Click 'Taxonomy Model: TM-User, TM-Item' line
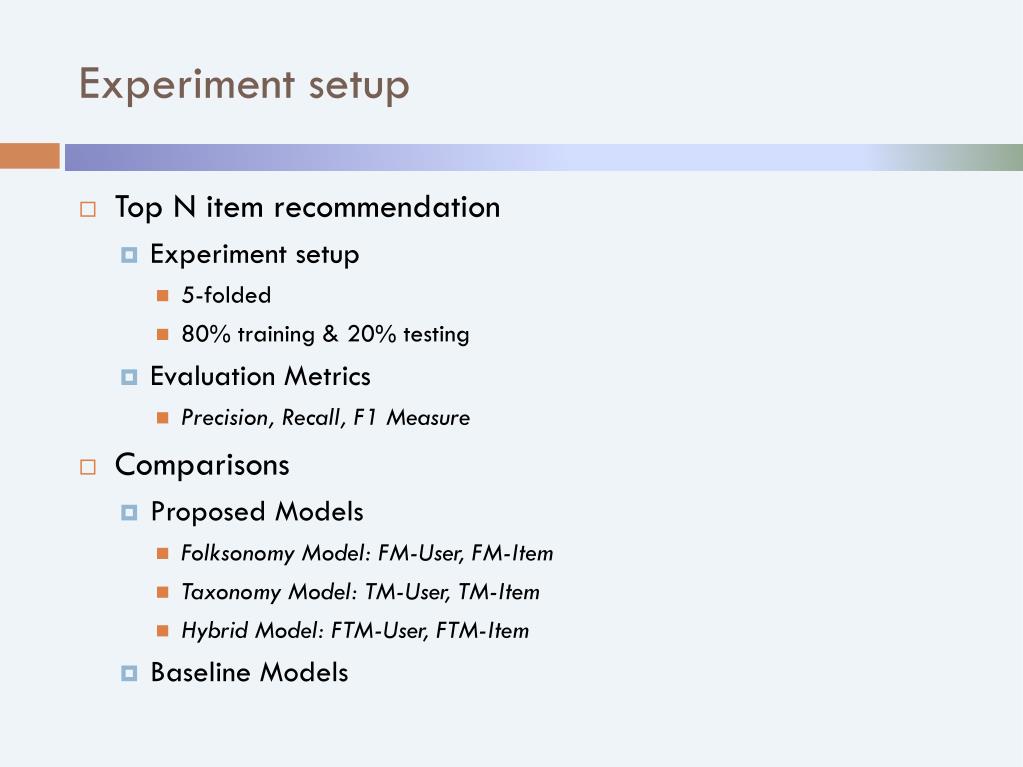This screenshot has width=1023, height=767. [x=361, y=592]
